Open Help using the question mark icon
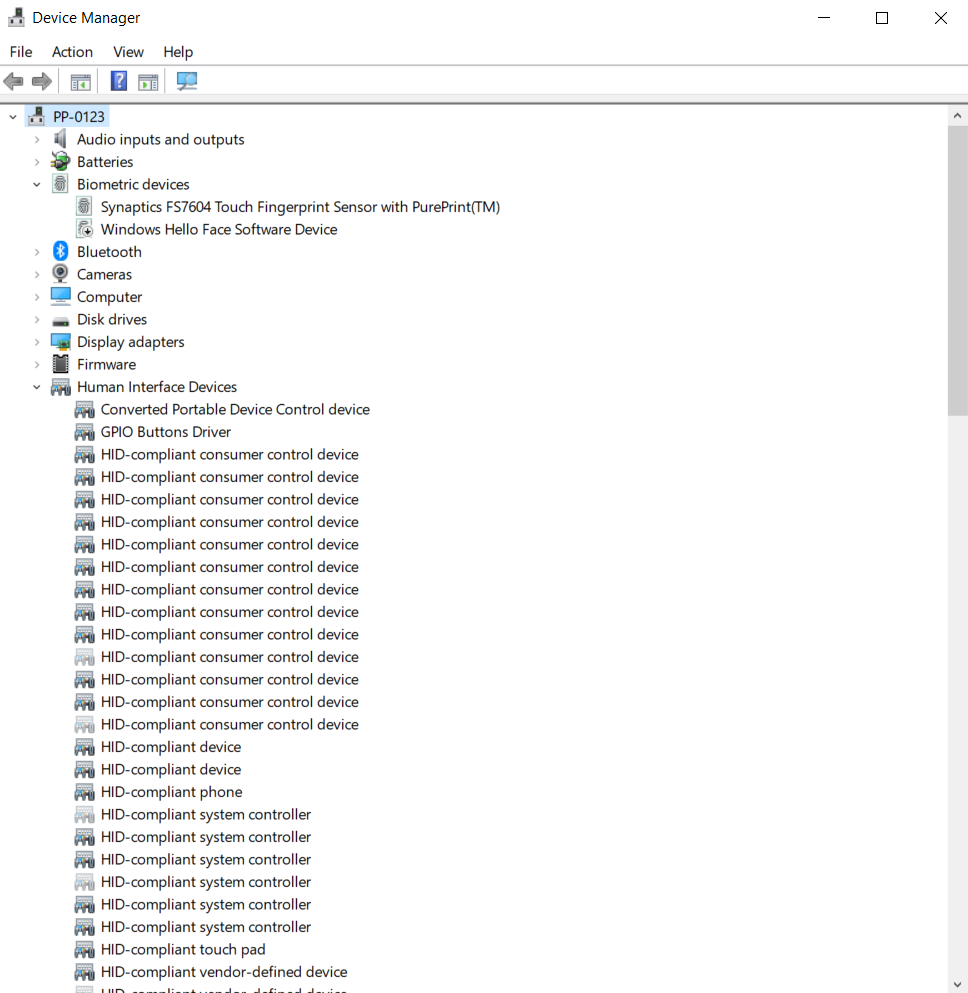 click(x=118, y=81)
